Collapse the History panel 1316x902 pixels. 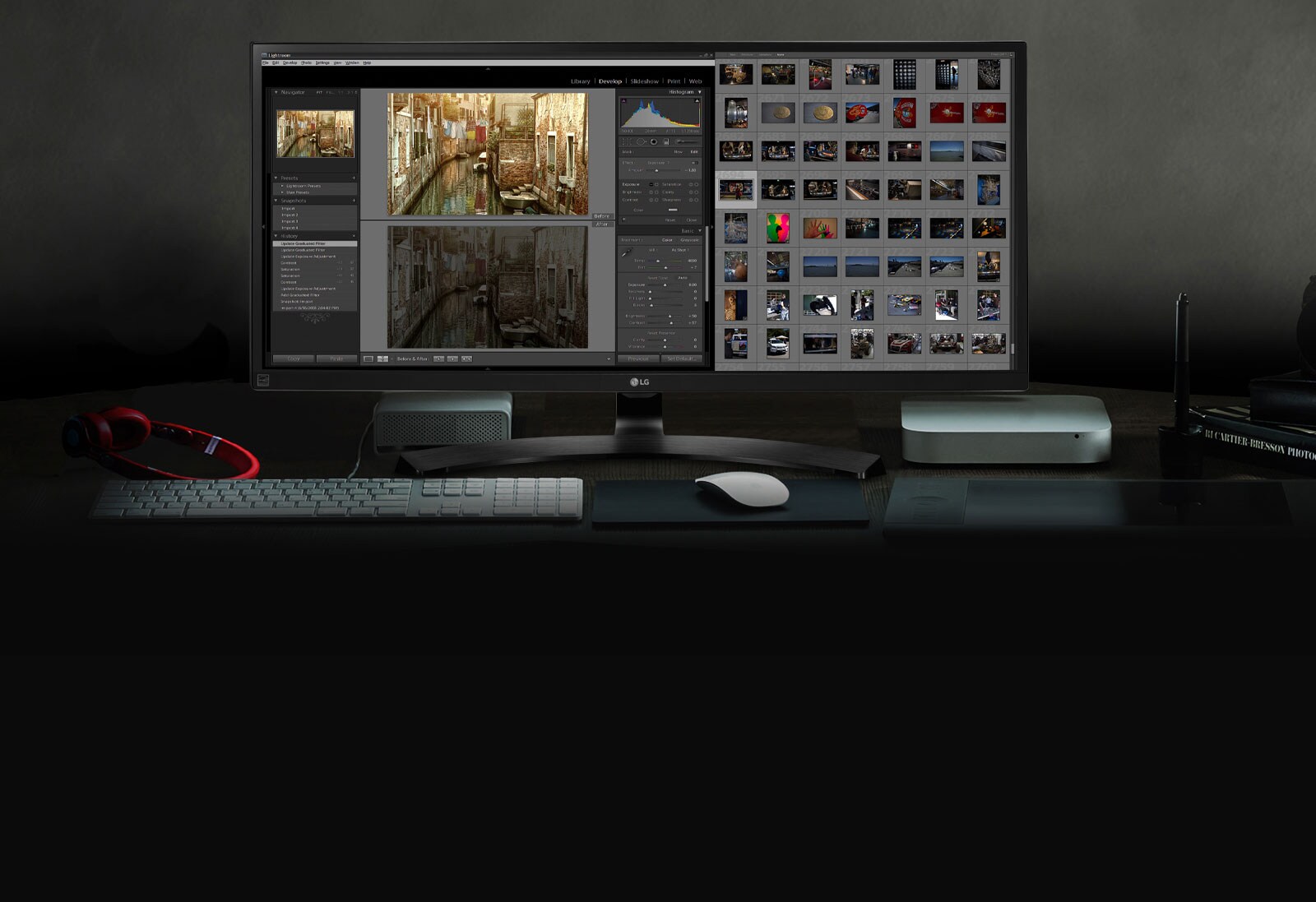(x=276, y=236)
